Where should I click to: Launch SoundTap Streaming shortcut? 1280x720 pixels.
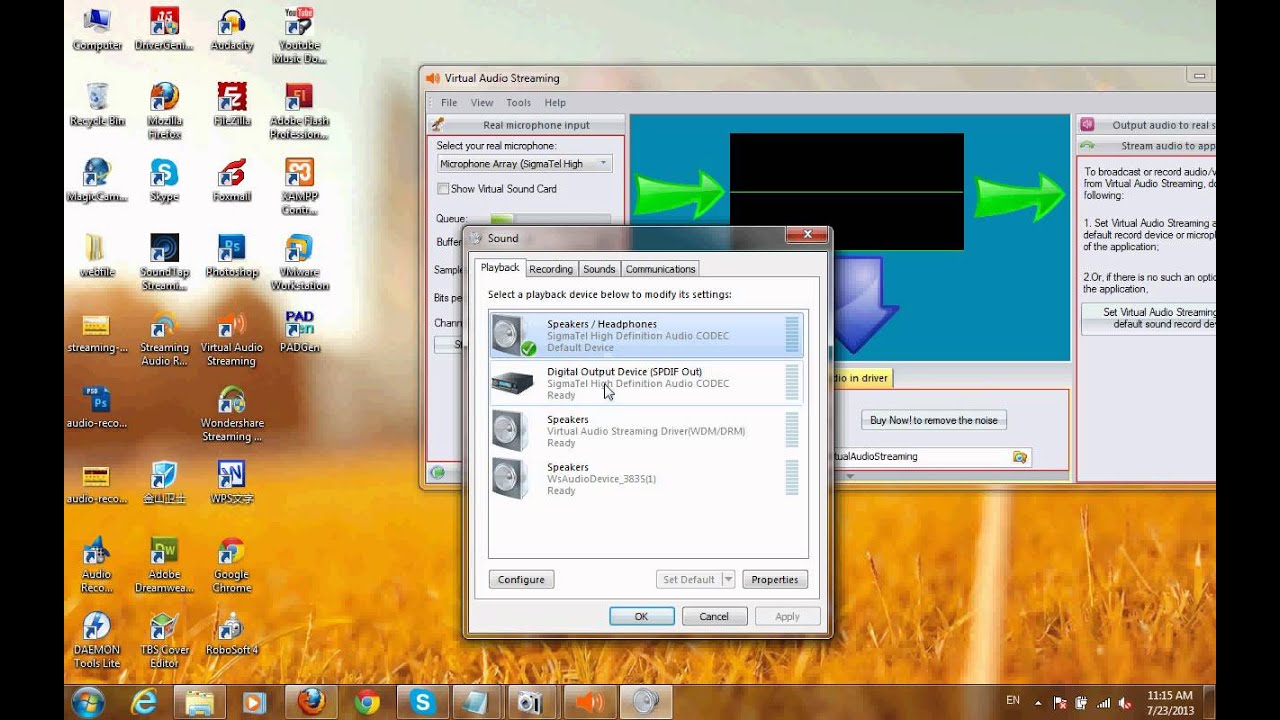click(x=164, y=261)
